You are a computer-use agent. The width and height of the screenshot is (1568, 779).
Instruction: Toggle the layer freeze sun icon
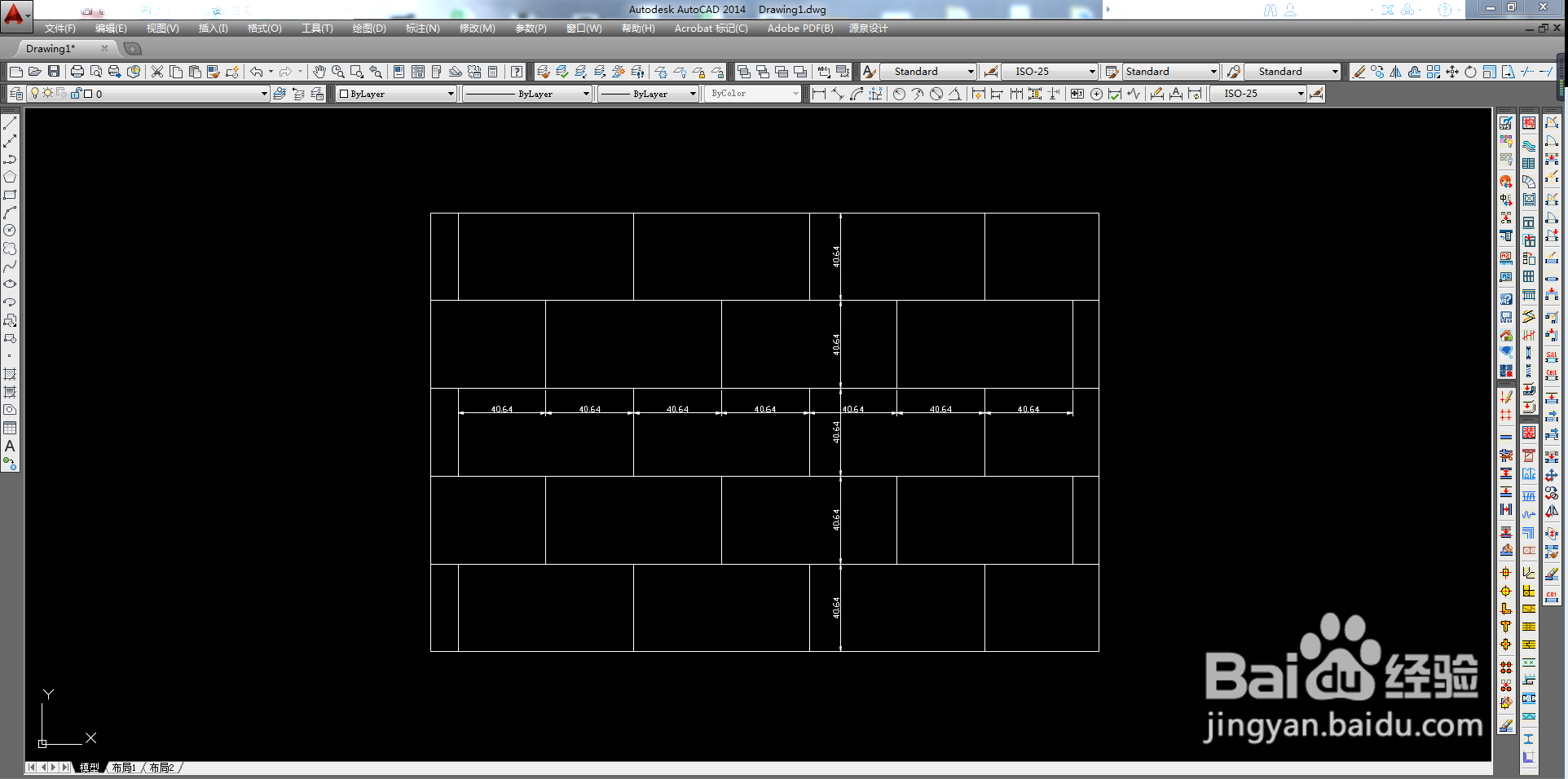pyautogui.click(x=48, y=94)
